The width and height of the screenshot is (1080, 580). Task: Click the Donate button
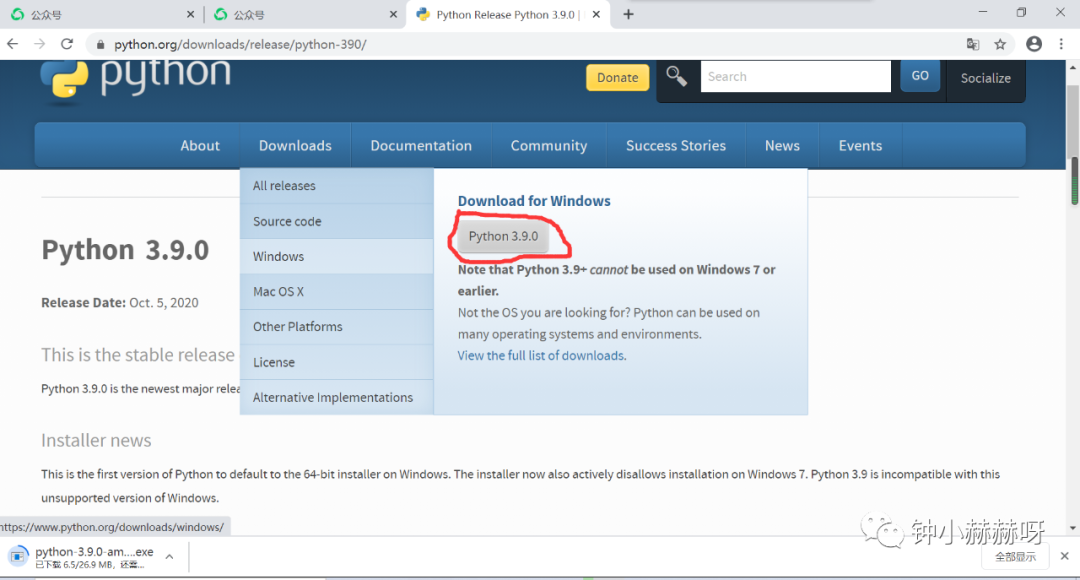(617, 78)
